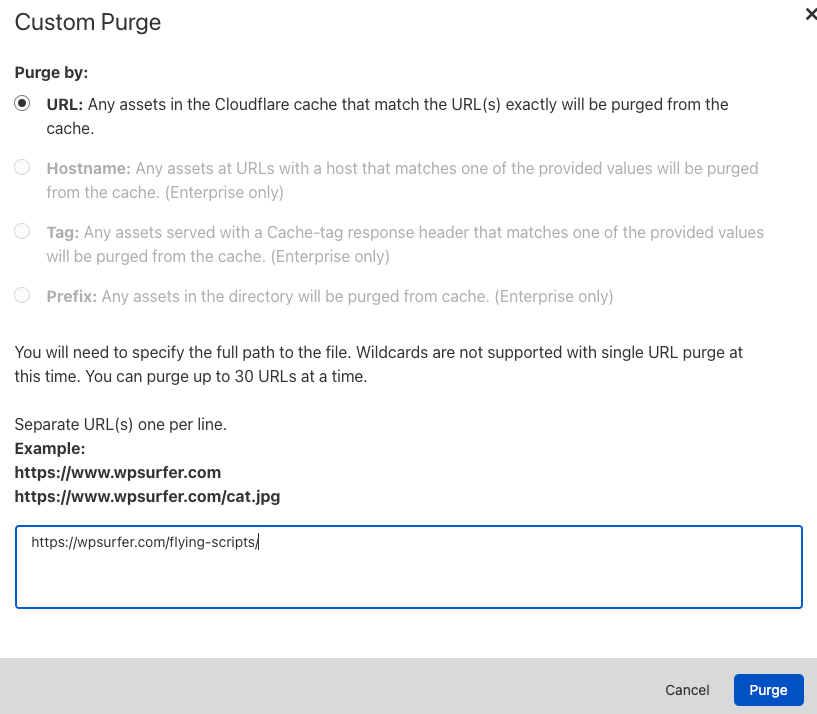
Task: Click the "Custom Purge" dialog title
Action: (x=88, y=22)
